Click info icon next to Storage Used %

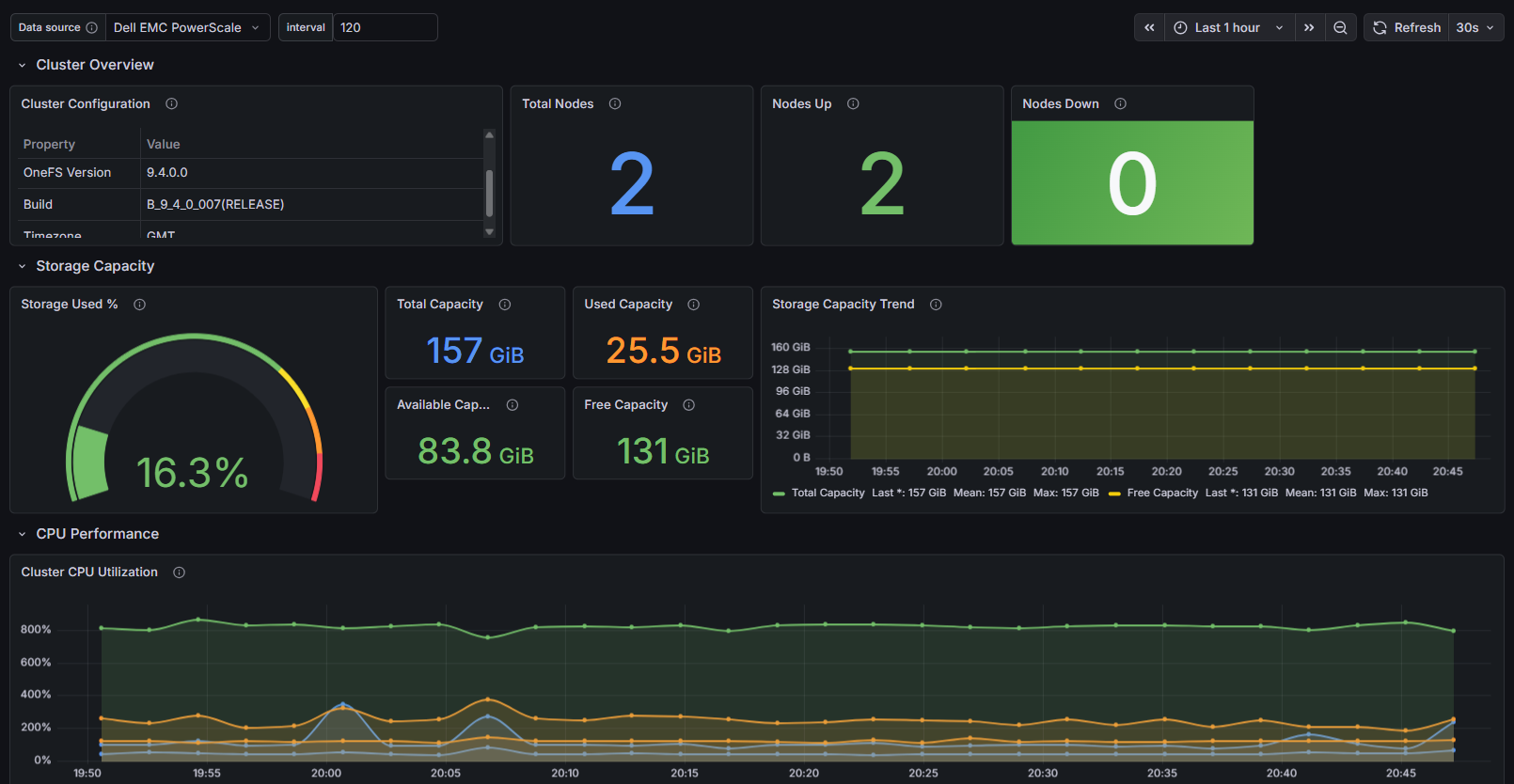139,304
